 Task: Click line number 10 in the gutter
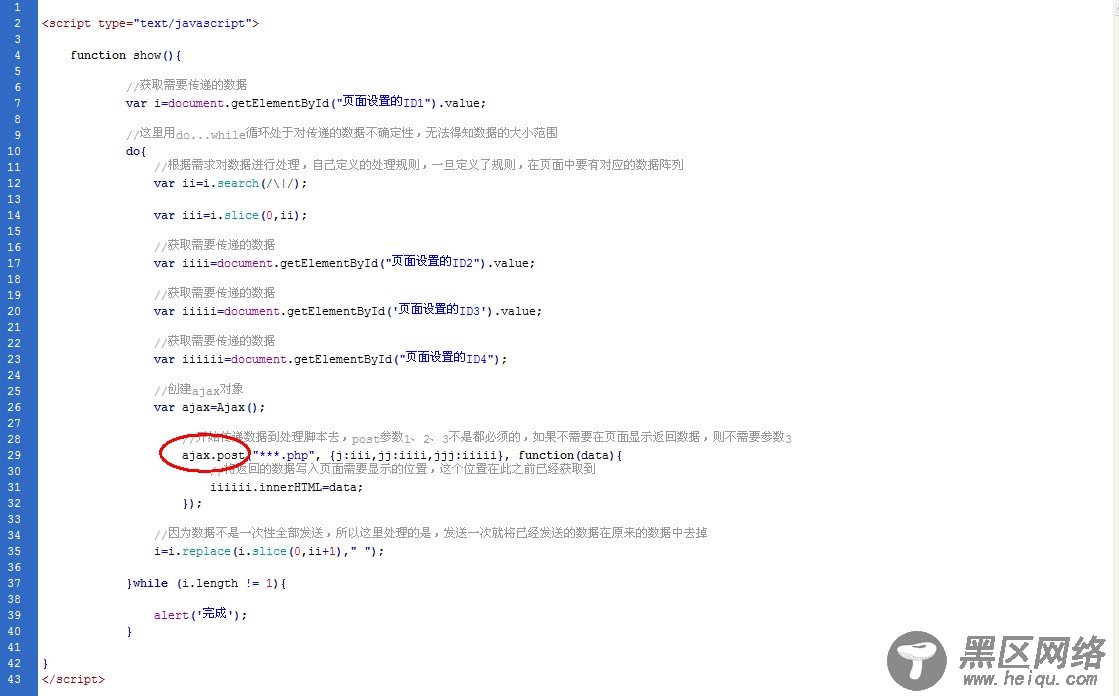(x=14, y=151)
